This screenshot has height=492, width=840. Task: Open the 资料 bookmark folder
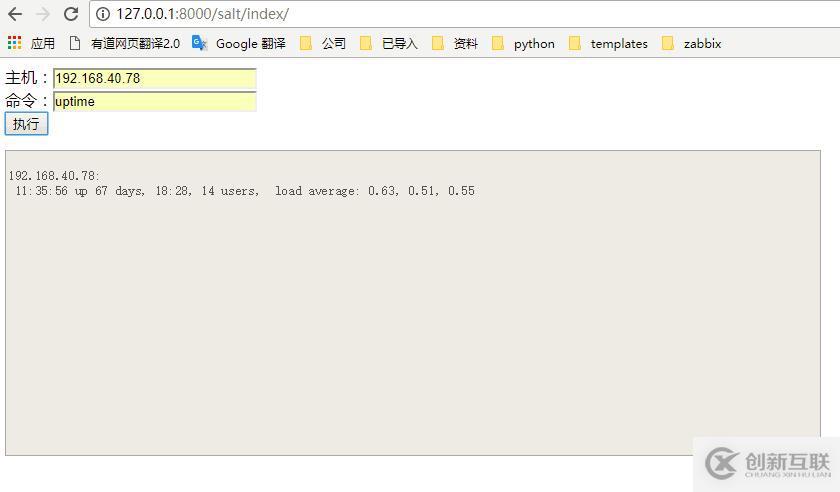(454, 43)
